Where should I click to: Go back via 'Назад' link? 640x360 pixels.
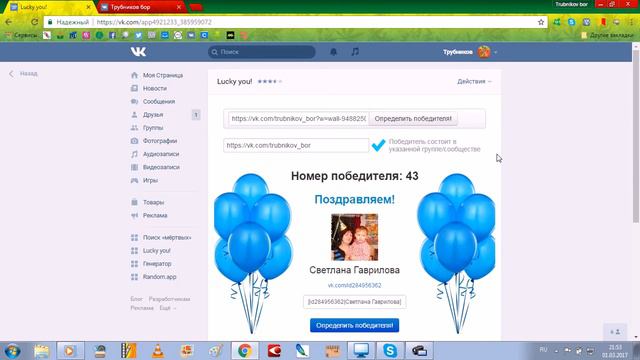pyautogui.click(x=24, y=73)
